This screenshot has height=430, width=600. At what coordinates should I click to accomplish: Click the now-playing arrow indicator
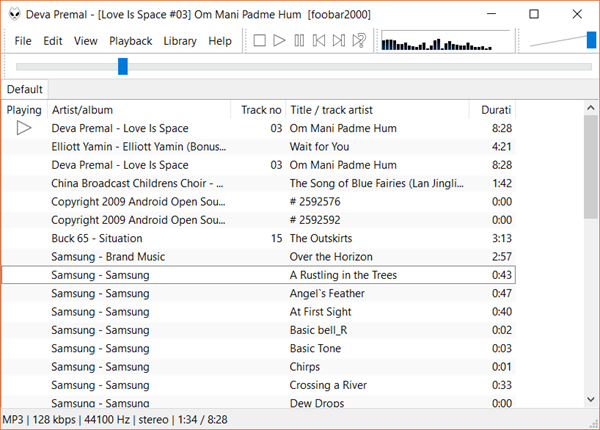24,128
